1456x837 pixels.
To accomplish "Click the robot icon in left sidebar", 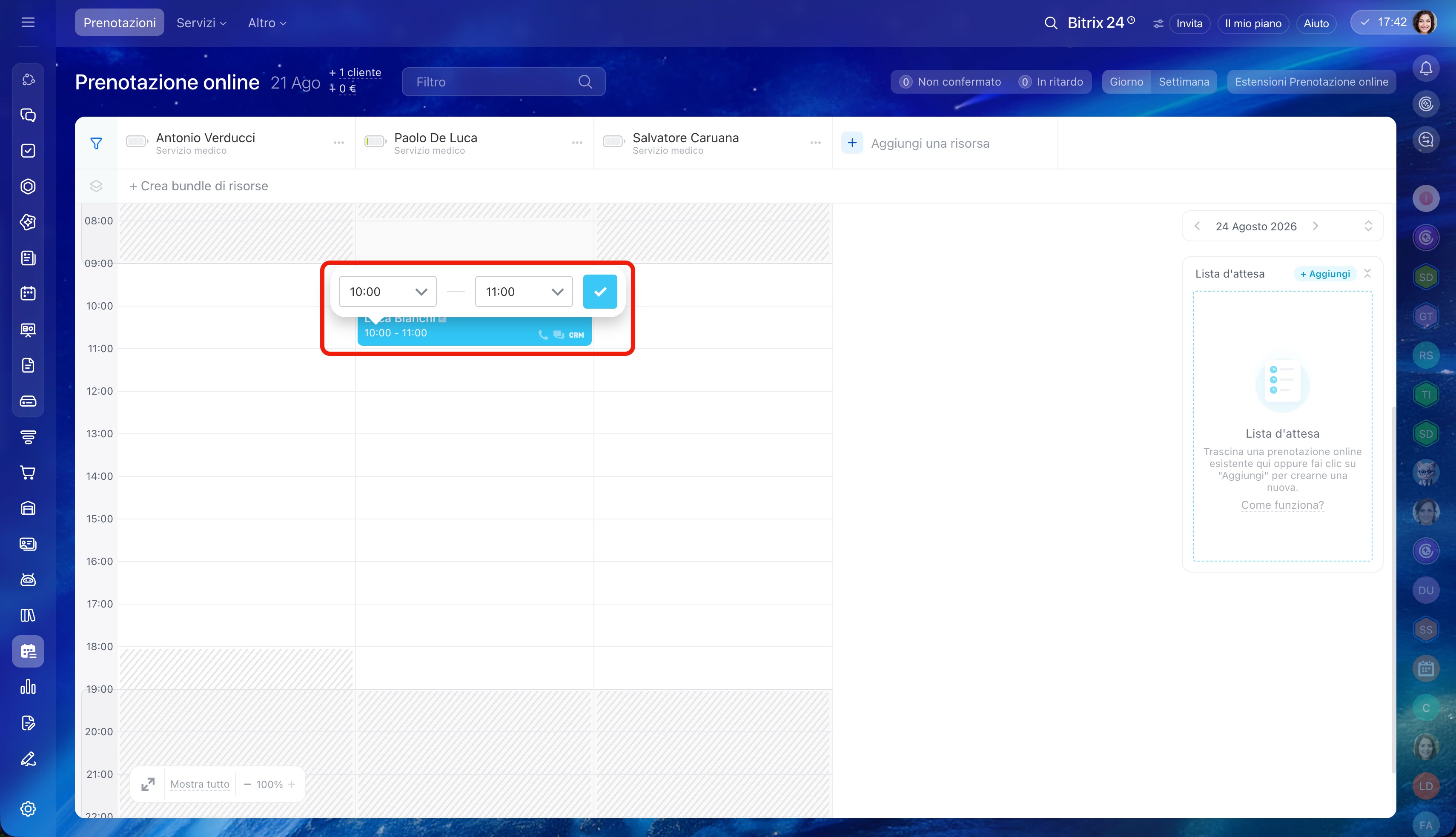I will click(x=28, y=579).
